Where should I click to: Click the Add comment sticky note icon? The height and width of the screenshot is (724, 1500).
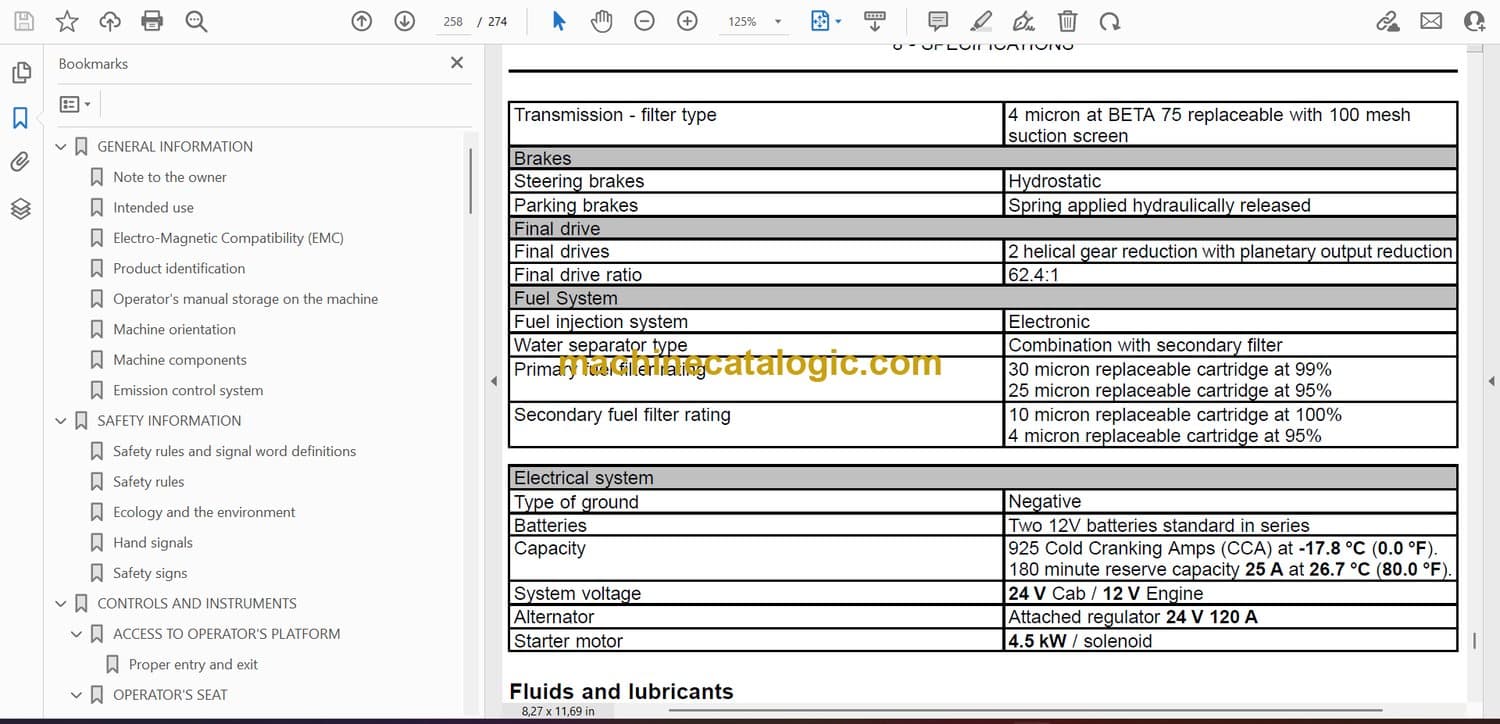click(x=938, y=21)
